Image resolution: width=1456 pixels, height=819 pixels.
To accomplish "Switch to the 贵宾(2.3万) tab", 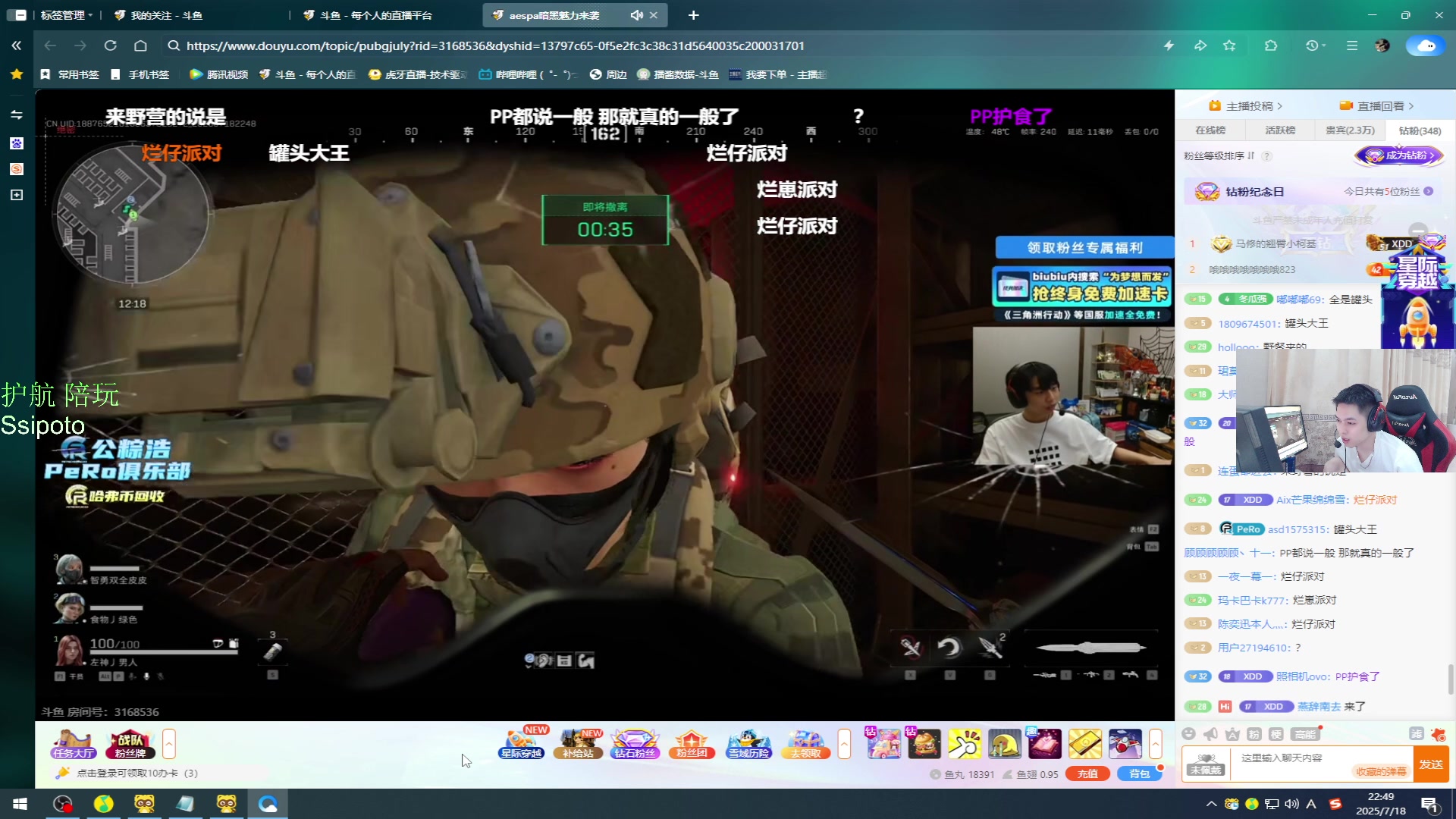I will coord(1349,130).
